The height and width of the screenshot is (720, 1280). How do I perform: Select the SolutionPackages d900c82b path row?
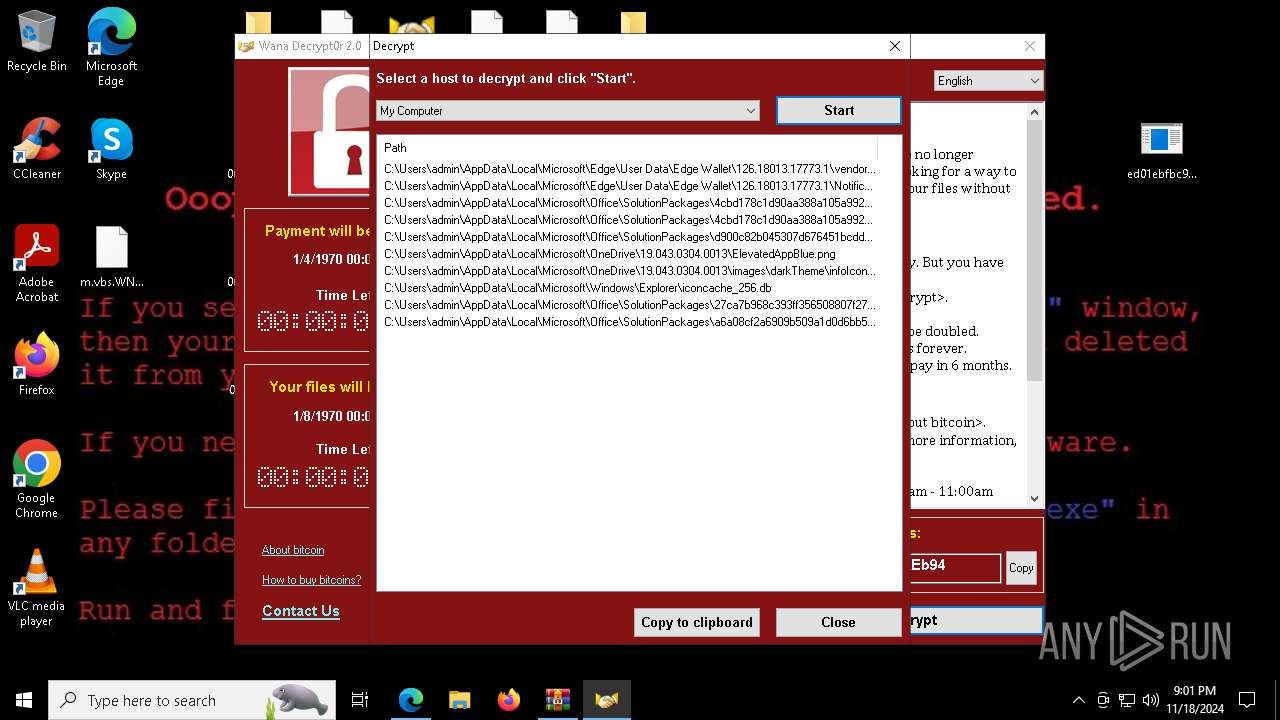(x=630, y=237)
